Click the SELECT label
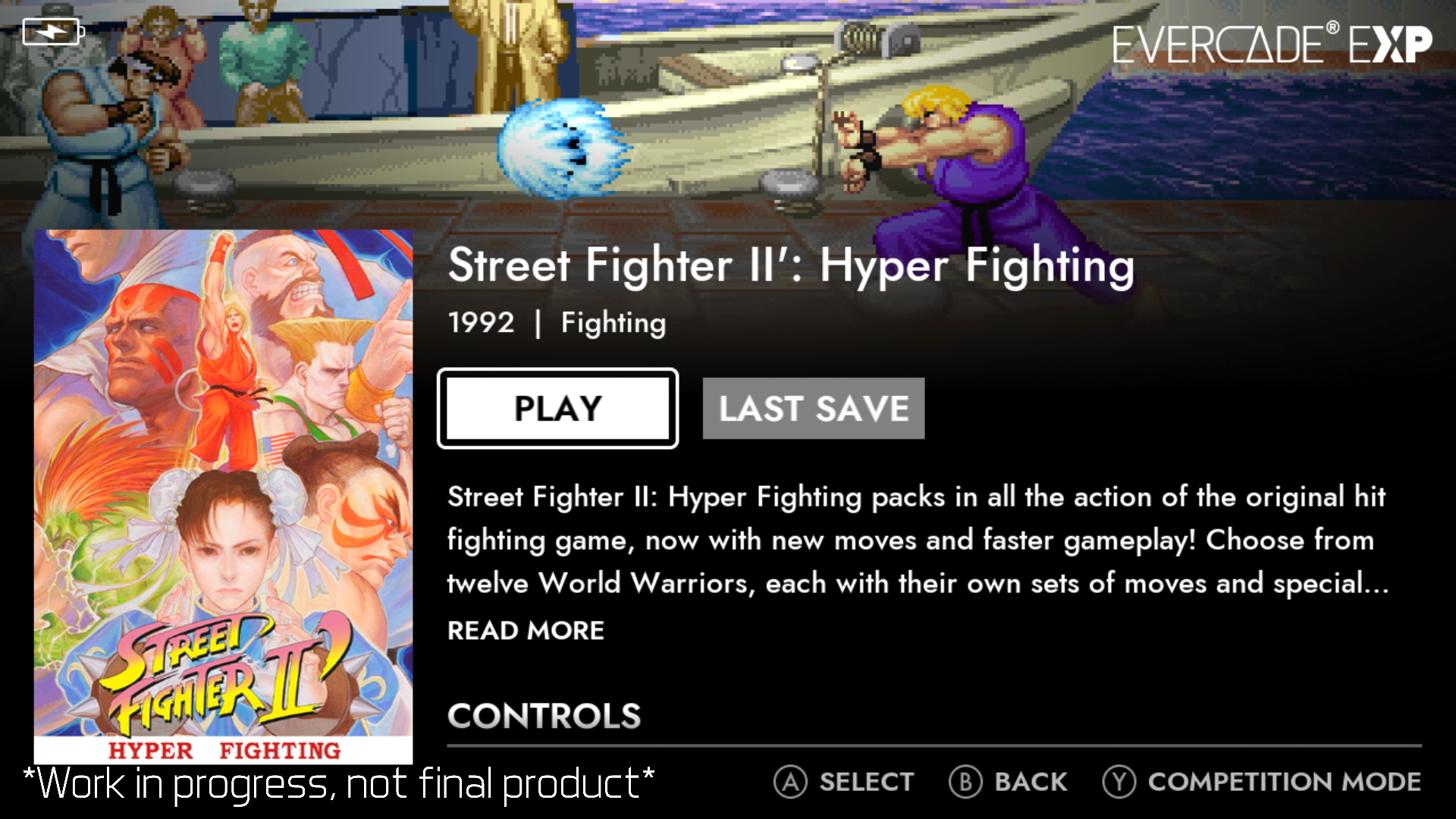1456x819 pixels. (x=866, y=782)
